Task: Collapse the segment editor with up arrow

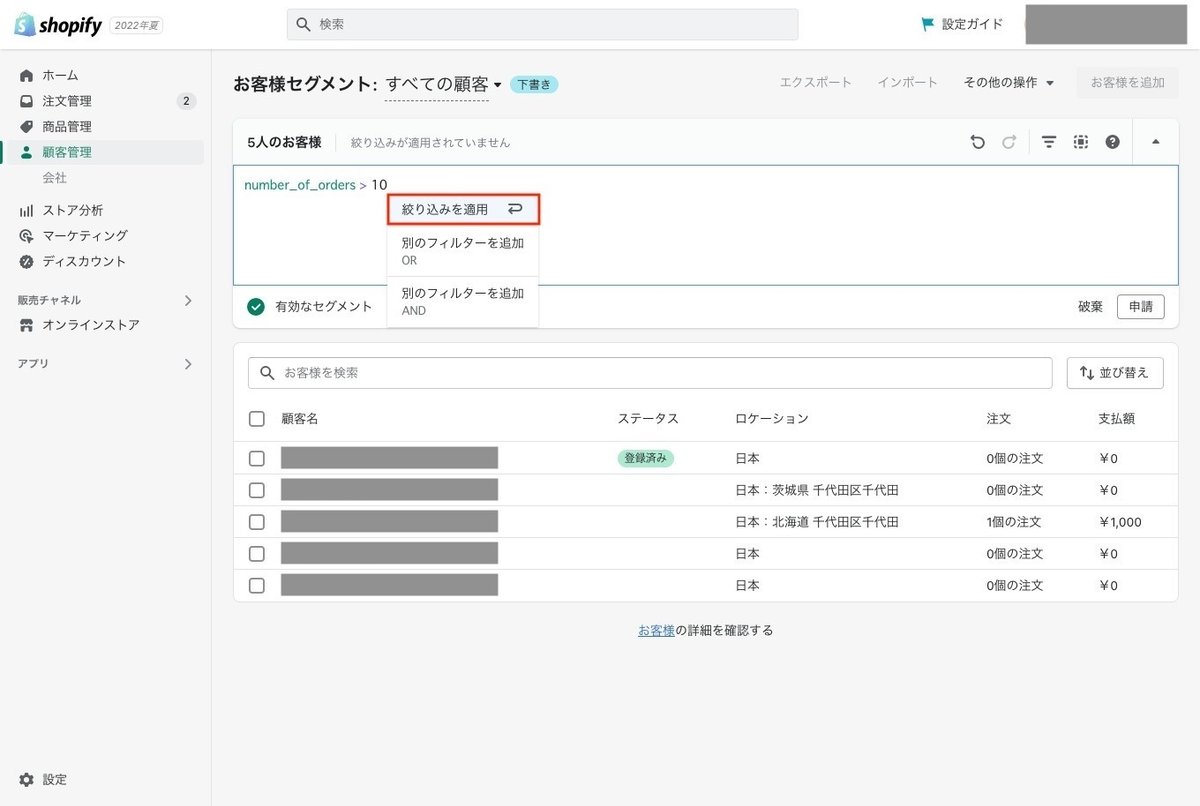Action: 1156,142
